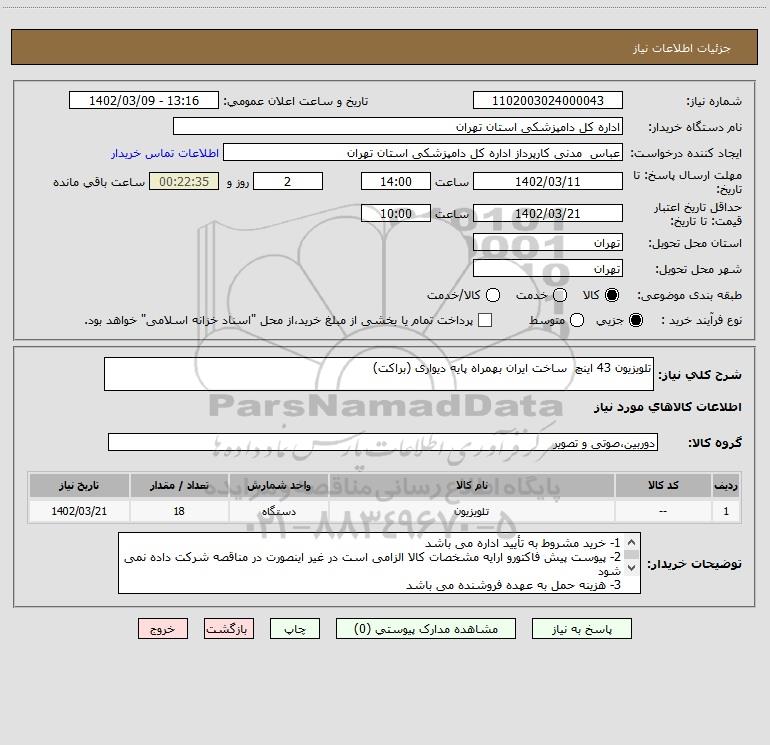Click the دستگاه unit cell
This screenshot has height=745, width=770.
278,511
